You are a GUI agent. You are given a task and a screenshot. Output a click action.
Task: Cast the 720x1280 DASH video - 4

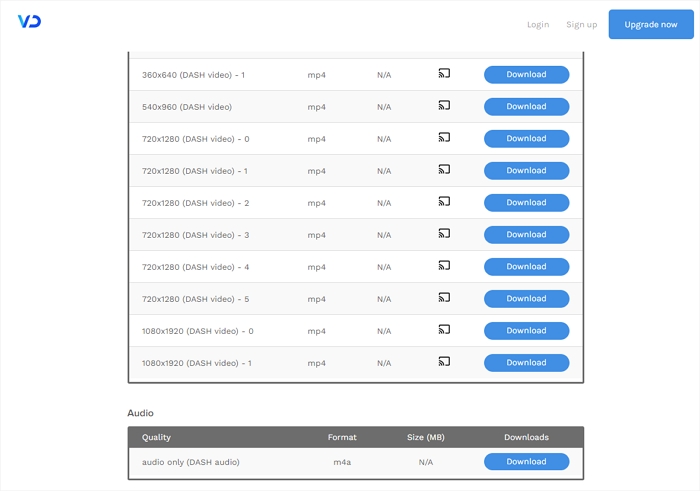click(x=444, y=265)
